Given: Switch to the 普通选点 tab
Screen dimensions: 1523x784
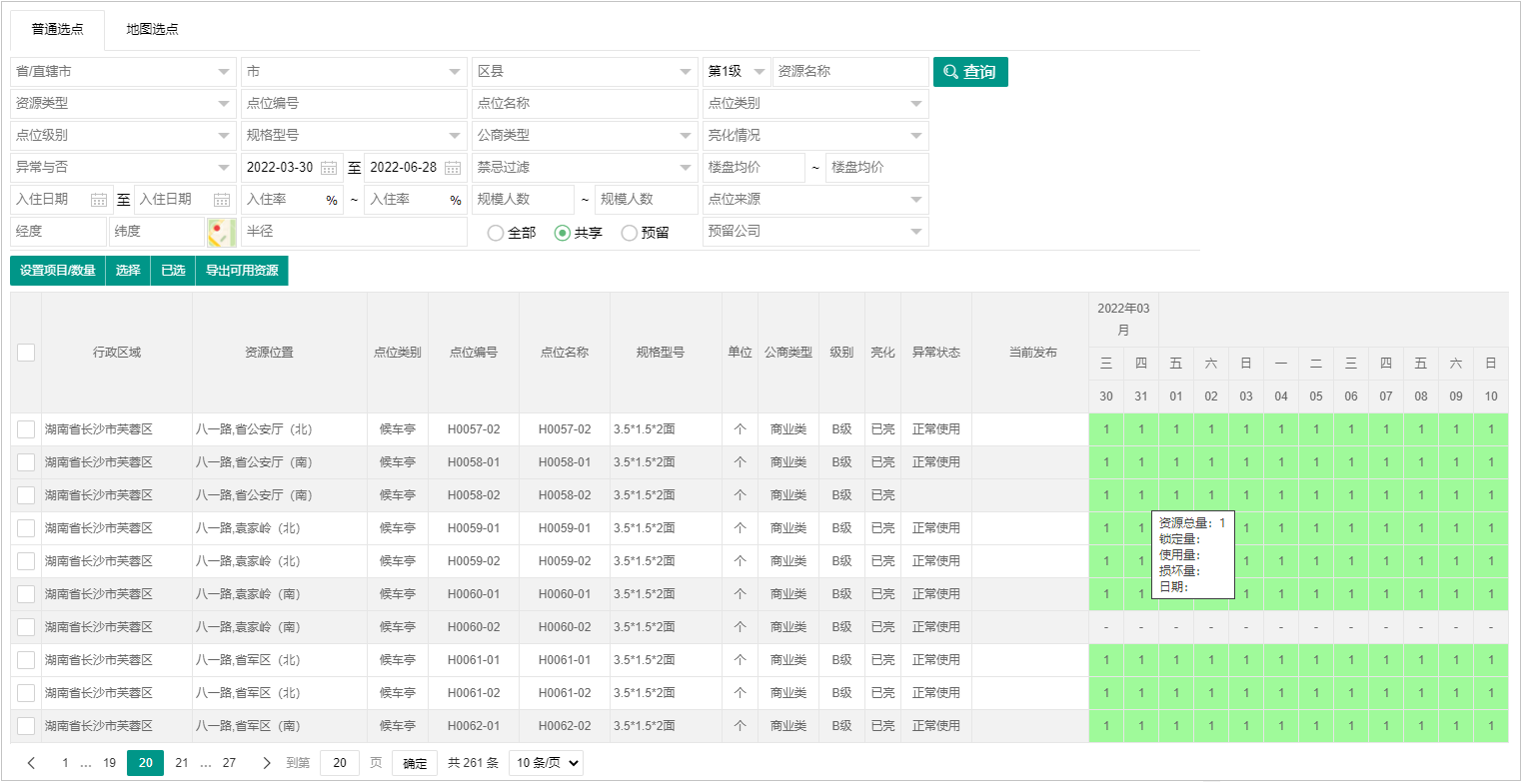Looking at the screenshot, I should (57, 30).
